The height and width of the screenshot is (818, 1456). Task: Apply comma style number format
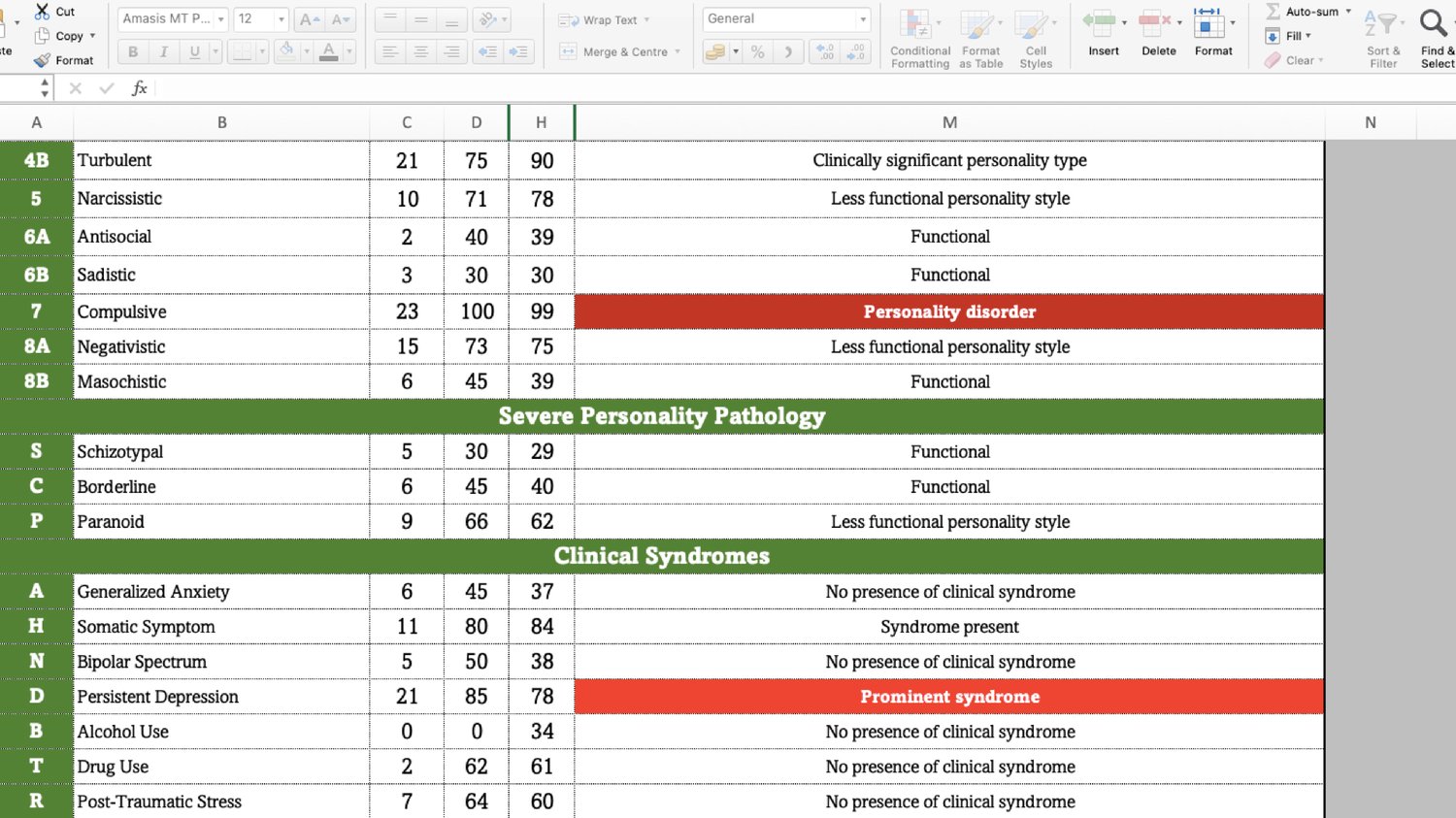(x=789, y=51)
